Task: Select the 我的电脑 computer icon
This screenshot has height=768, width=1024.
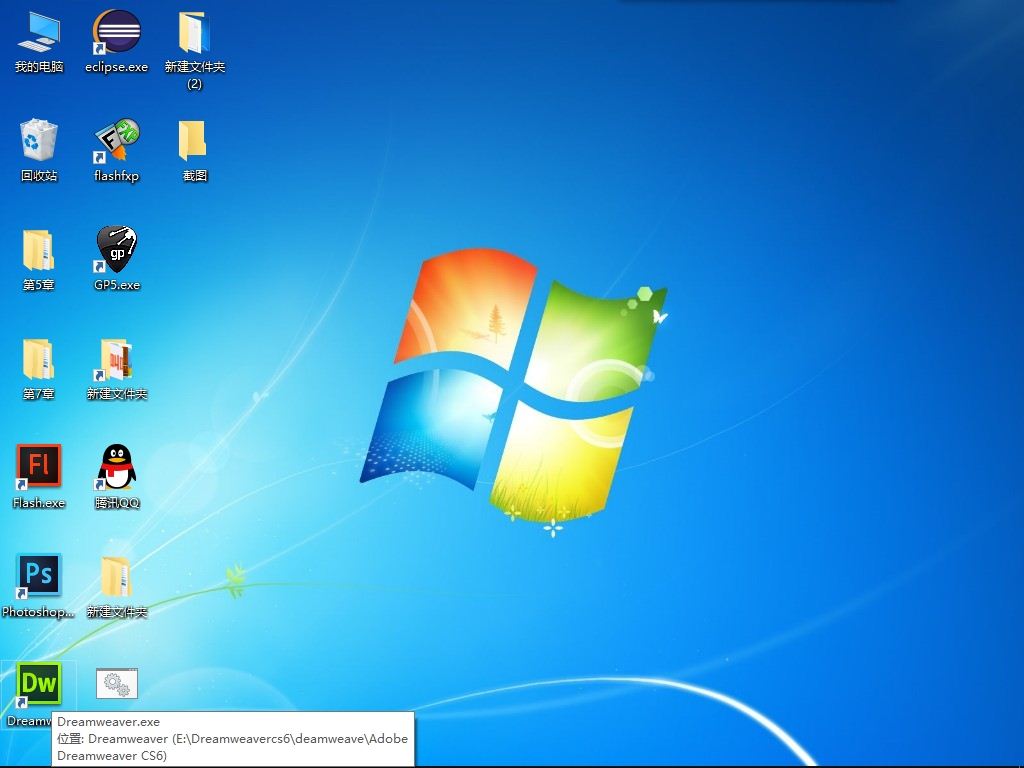Action: tap(39, 33)
